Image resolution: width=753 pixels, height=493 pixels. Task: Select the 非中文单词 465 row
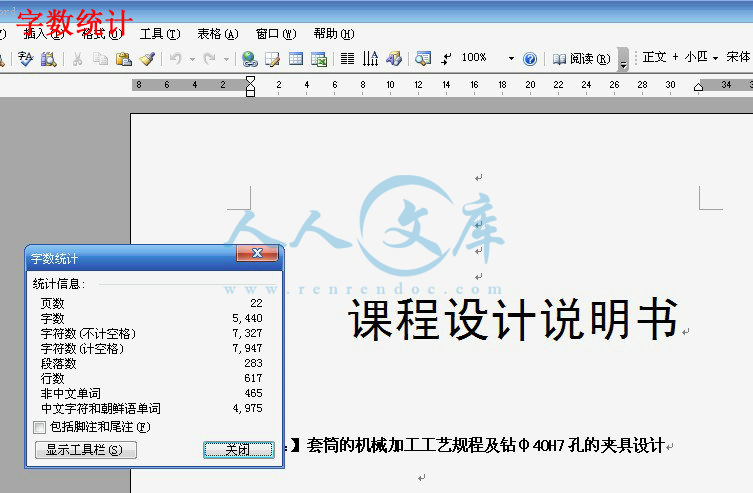coord(151,394)
